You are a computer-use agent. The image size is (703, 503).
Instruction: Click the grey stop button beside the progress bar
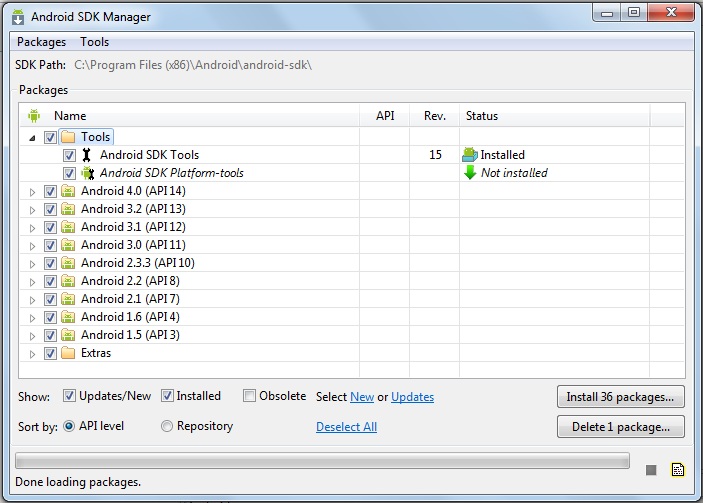click(651, 470)
